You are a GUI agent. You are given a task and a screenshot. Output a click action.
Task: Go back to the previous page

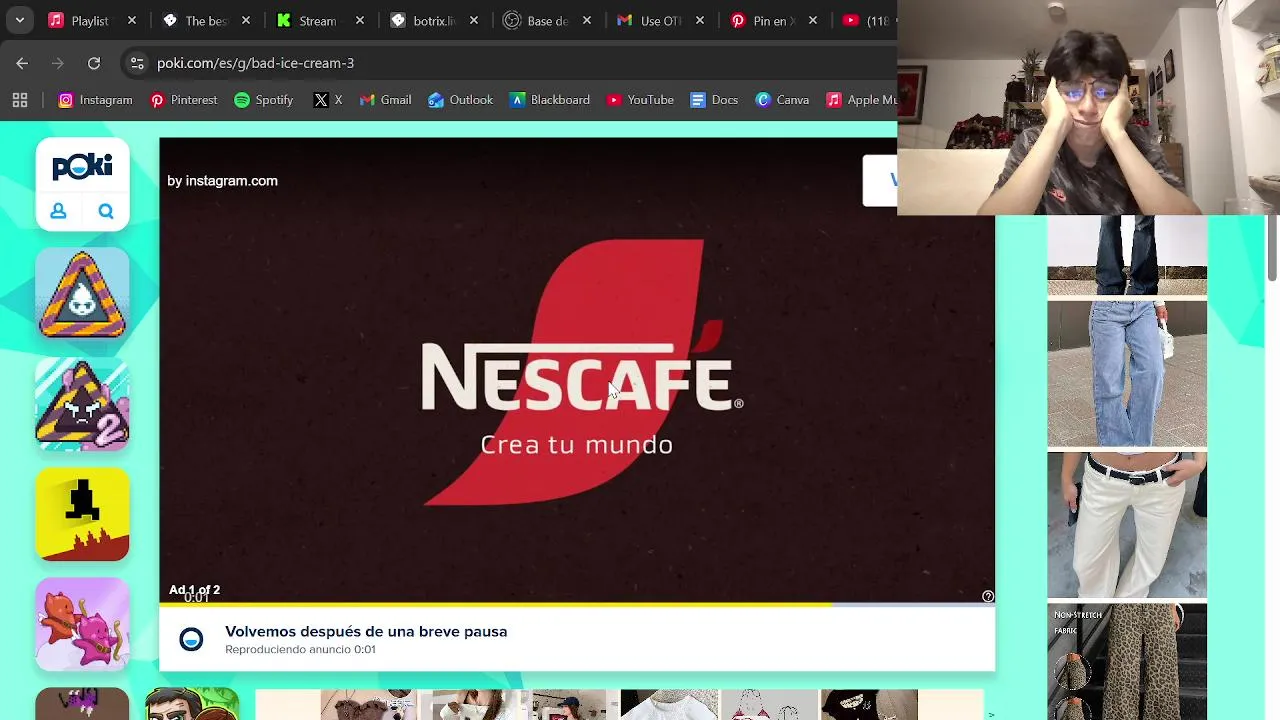(x=22, y=63)
